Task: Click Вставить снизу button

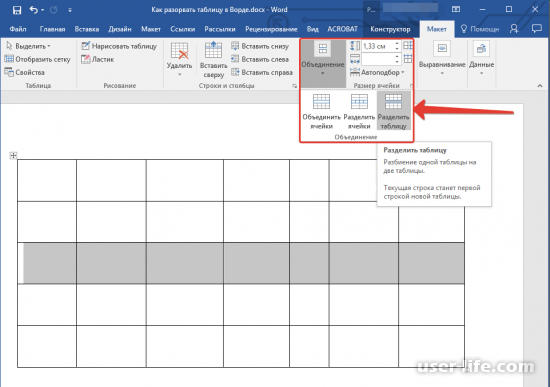Action: pos(260,46)
